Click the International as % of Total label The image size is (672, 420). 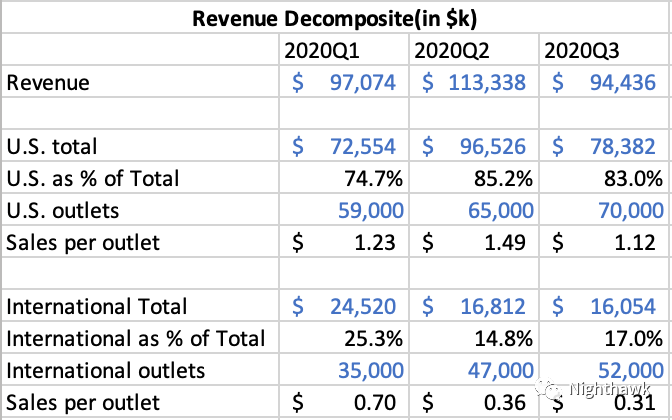136,338
